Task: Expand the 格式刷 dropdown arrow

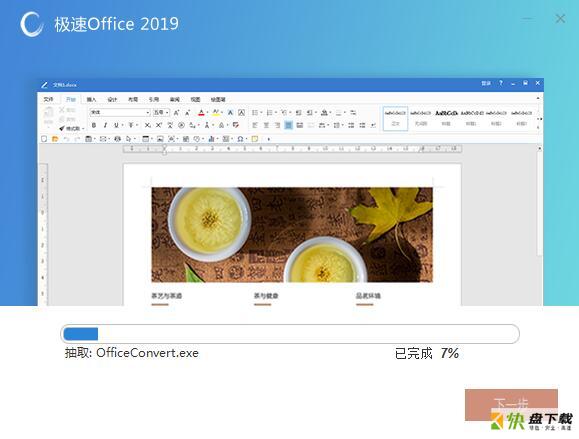Action: click(x=83, y=129)
